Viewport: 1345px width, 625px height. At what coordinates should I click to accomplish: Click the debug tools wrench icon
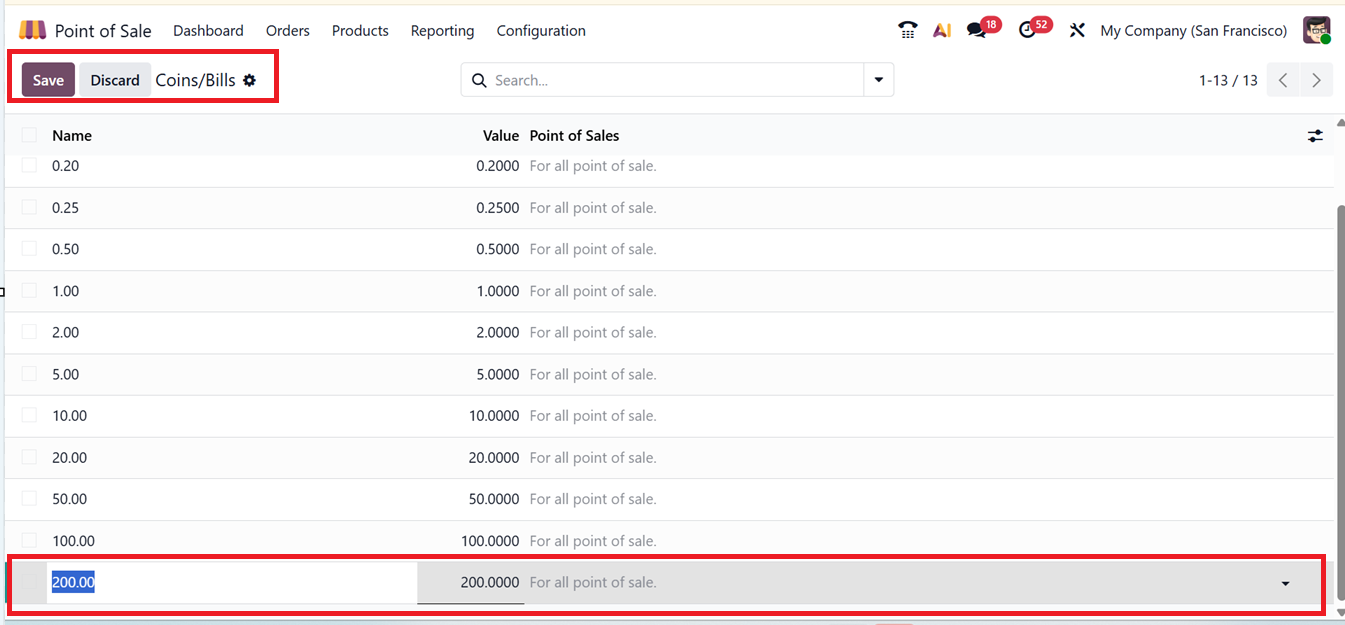[x=1077, y=30]
